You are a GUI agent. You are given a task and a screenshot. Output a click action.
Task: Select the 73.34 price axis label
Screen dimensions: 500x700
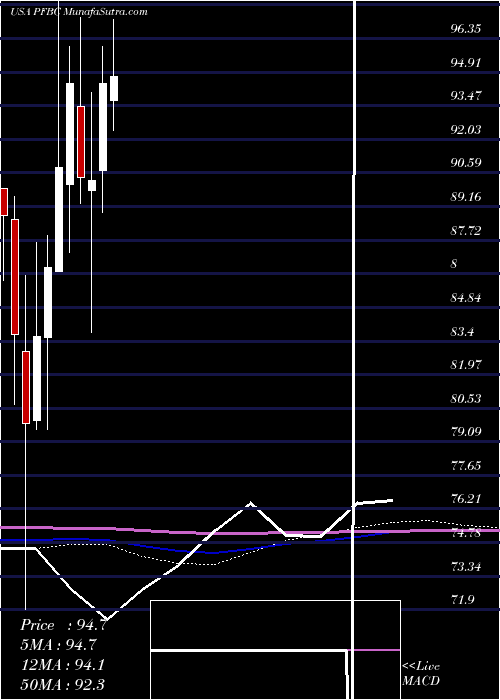466,567
